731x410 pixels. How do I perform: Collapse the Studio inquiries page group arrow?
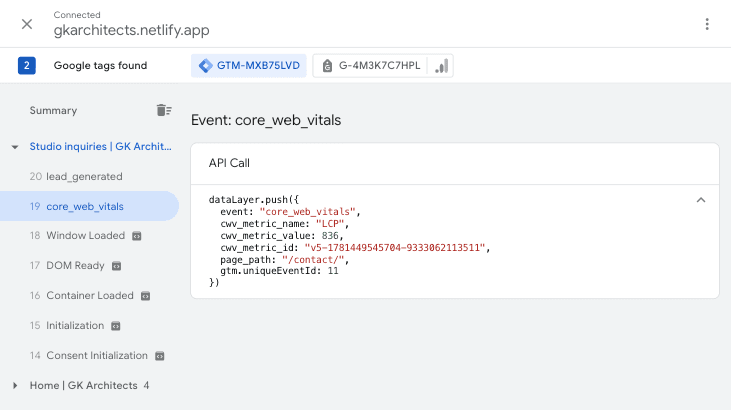click(15, 147)
